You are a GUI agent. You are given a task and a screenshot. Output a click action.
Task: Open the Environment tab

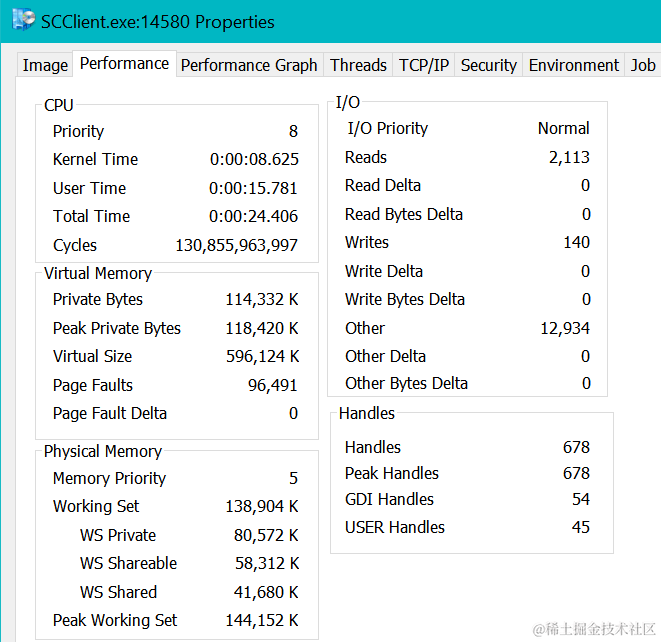pos(574,65)
